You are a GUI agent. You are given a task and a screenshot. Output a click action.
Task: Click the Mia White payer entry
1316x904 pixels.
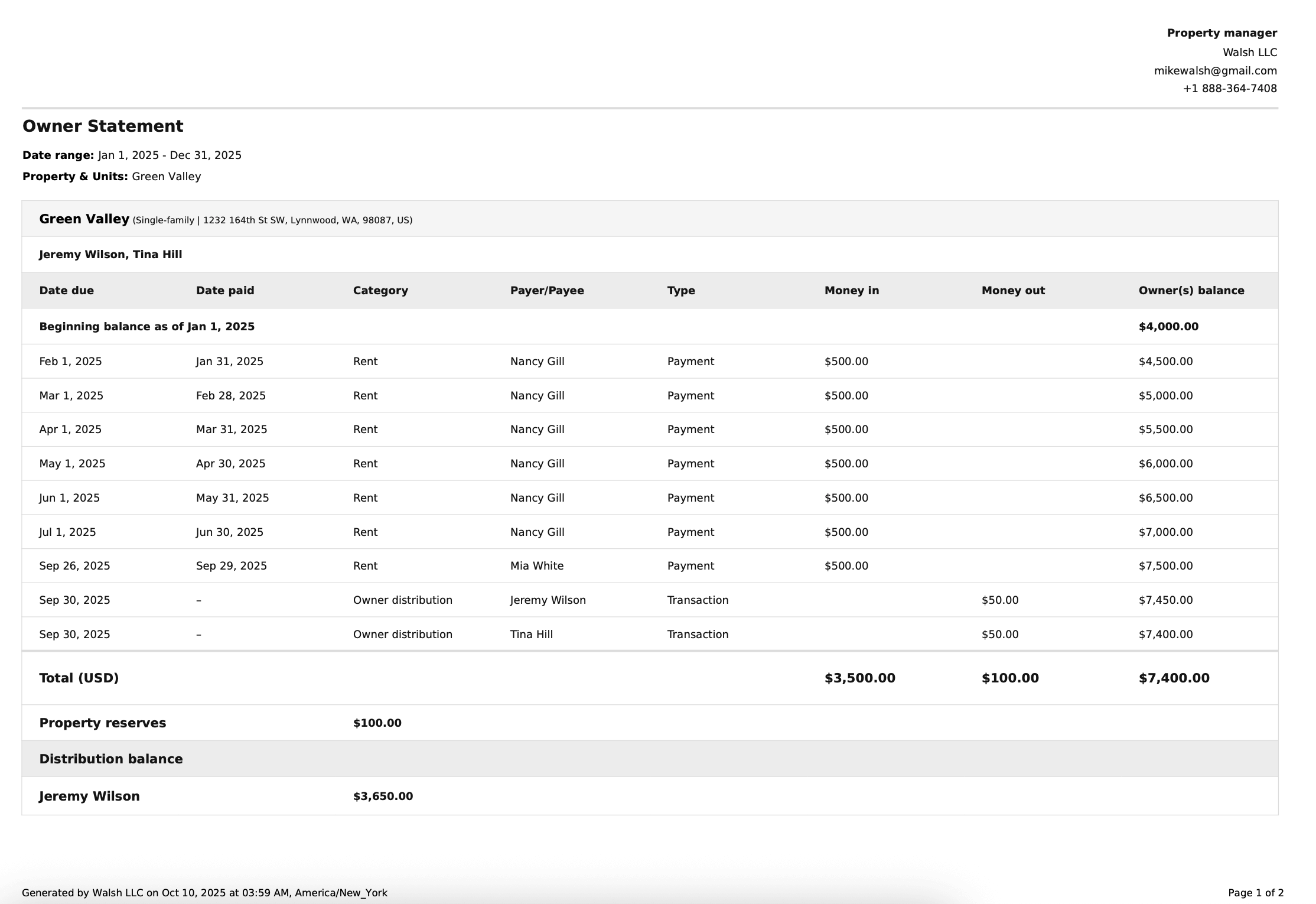click(x=536, y=566)
